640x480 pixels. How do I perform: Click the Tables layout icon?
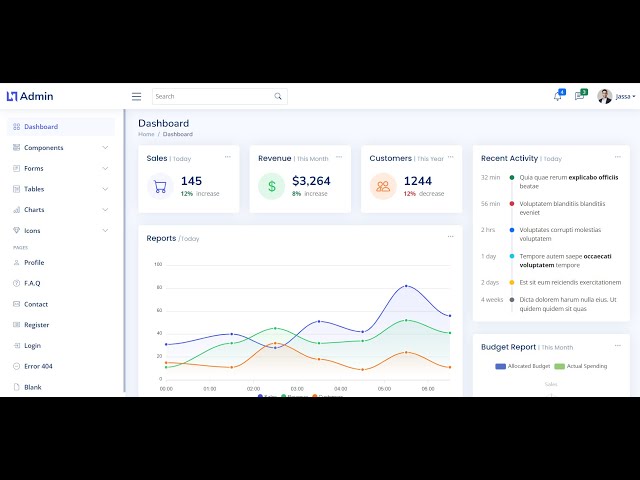(16, 189)
